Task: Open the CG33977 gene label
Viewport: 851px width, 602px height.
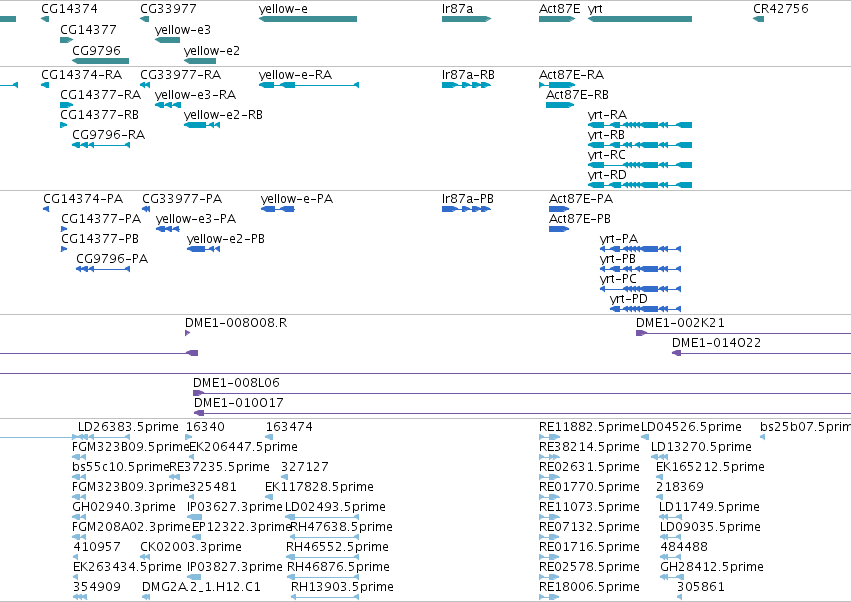Action: (x=168, y=9)
